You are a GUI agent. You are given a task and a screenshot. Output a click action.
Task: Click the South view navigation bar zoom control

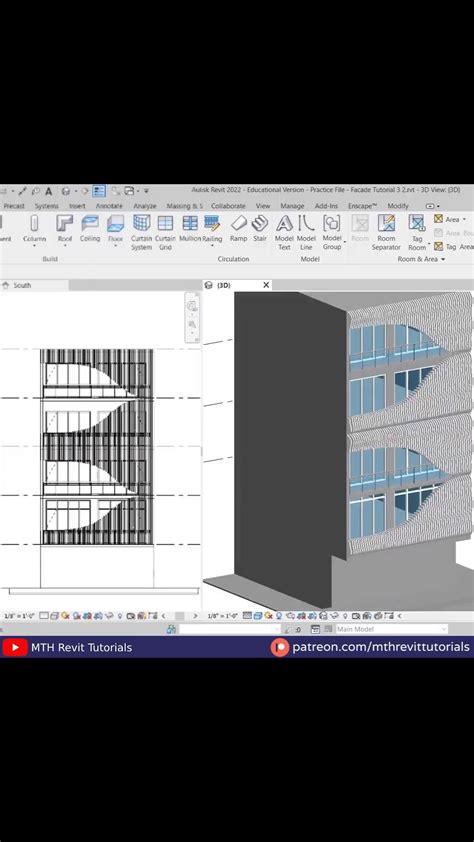(x=192, y=325)
